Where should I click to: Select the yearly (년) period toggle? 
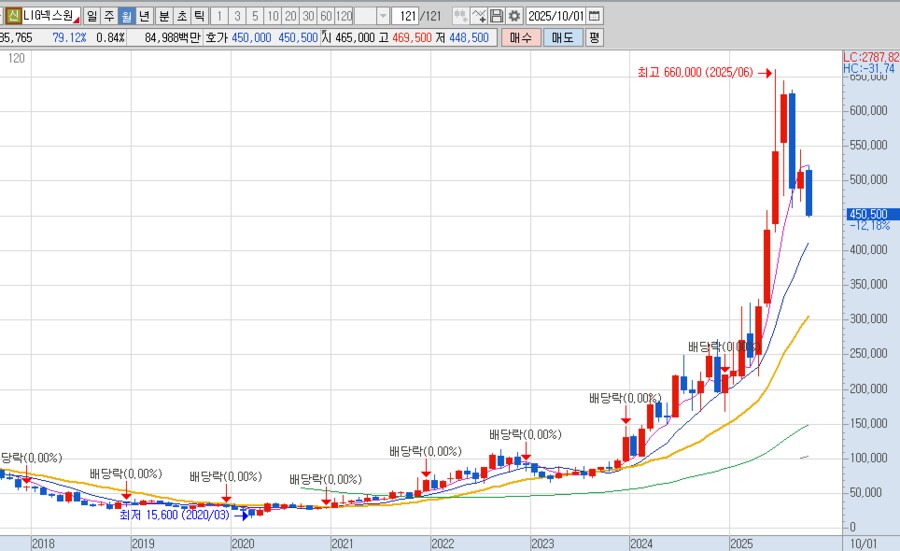click(144, 16)
